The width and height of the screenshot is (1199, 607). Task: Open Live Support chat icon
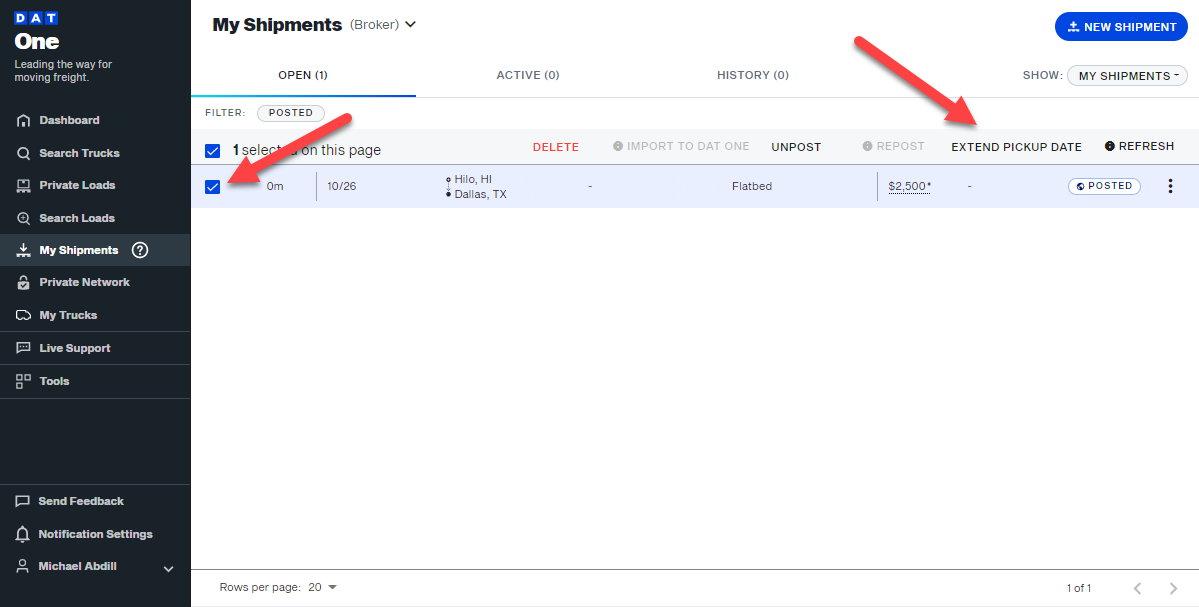pyautogui.click(x=23, y=349)
